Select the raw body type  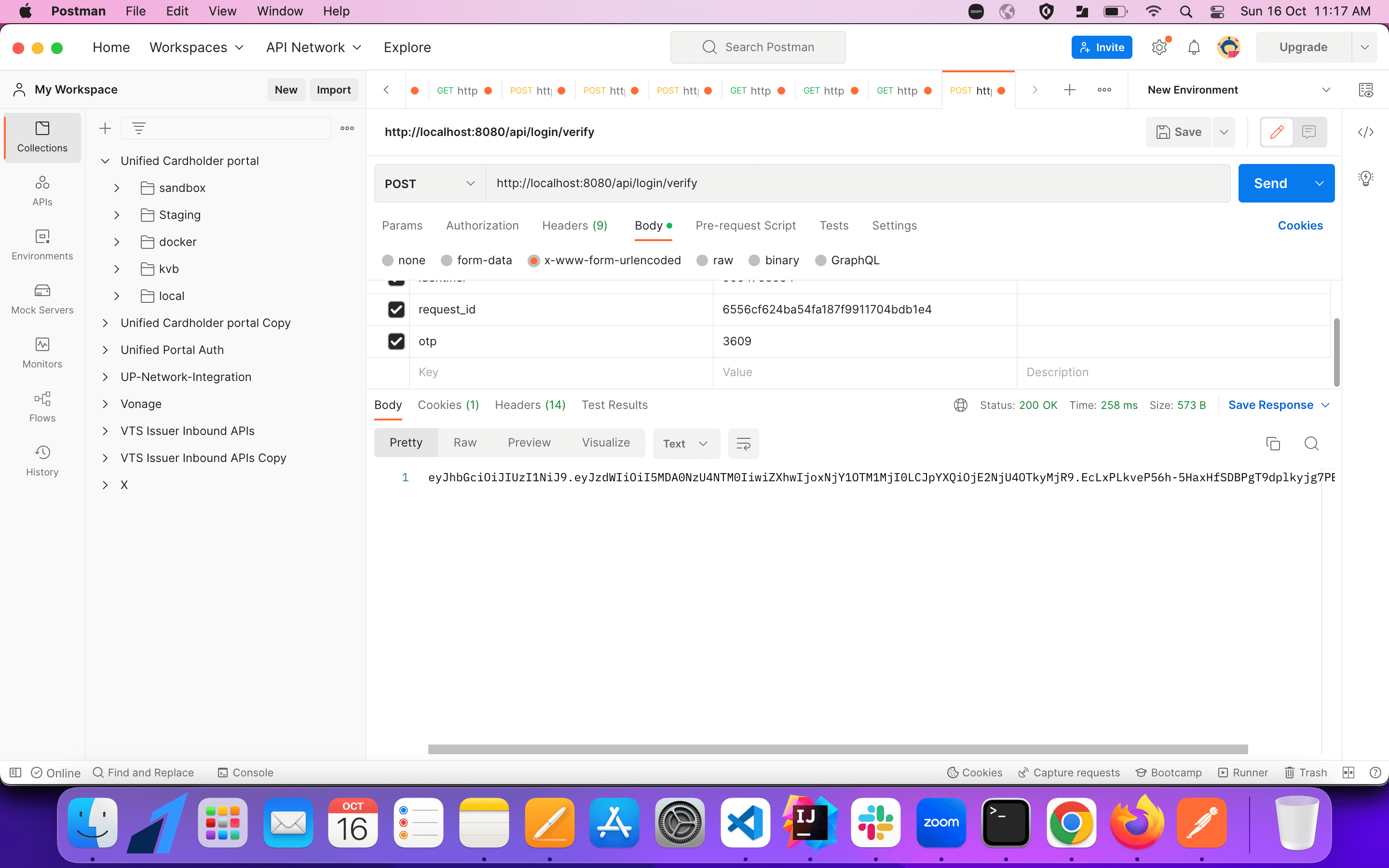pyautogui.click(x=715, y=260)
